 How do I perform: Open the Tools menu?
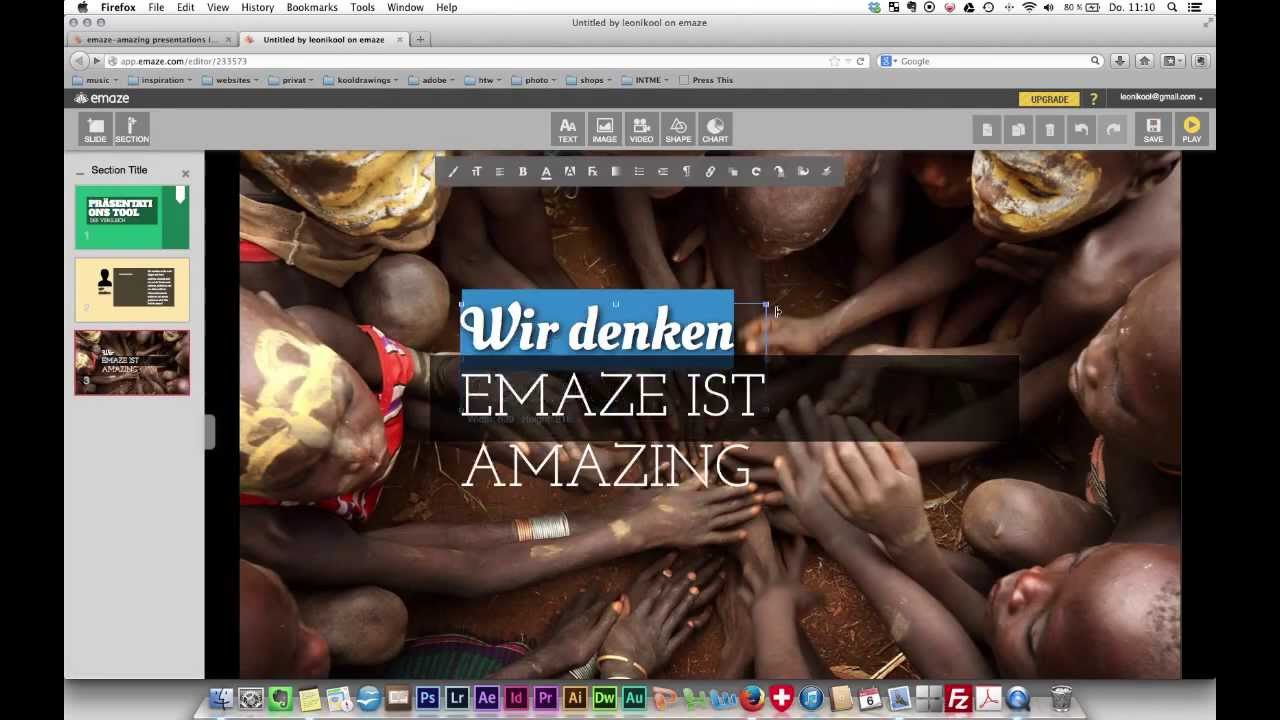coord(363,7)
